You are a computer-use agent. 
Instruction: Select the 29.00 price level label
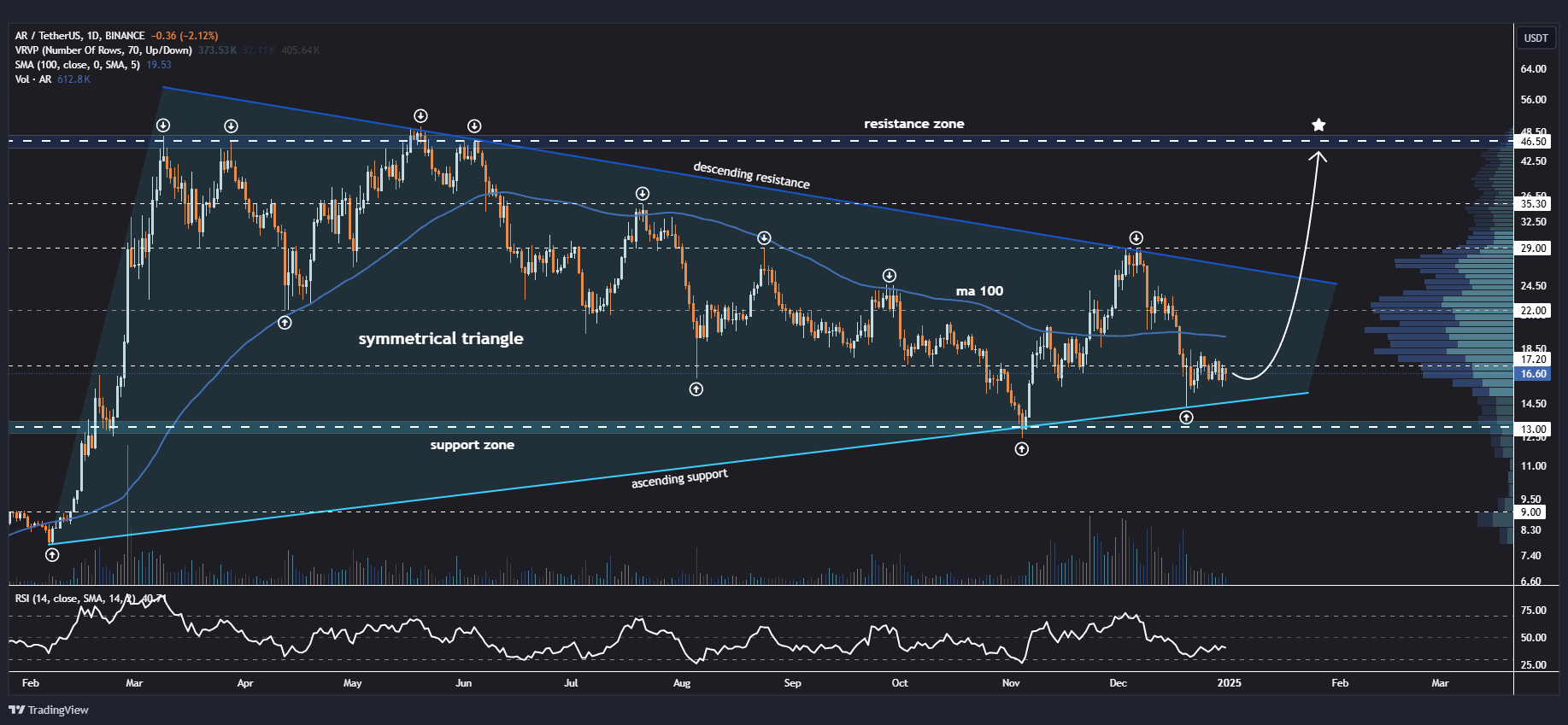point(1534,248)
